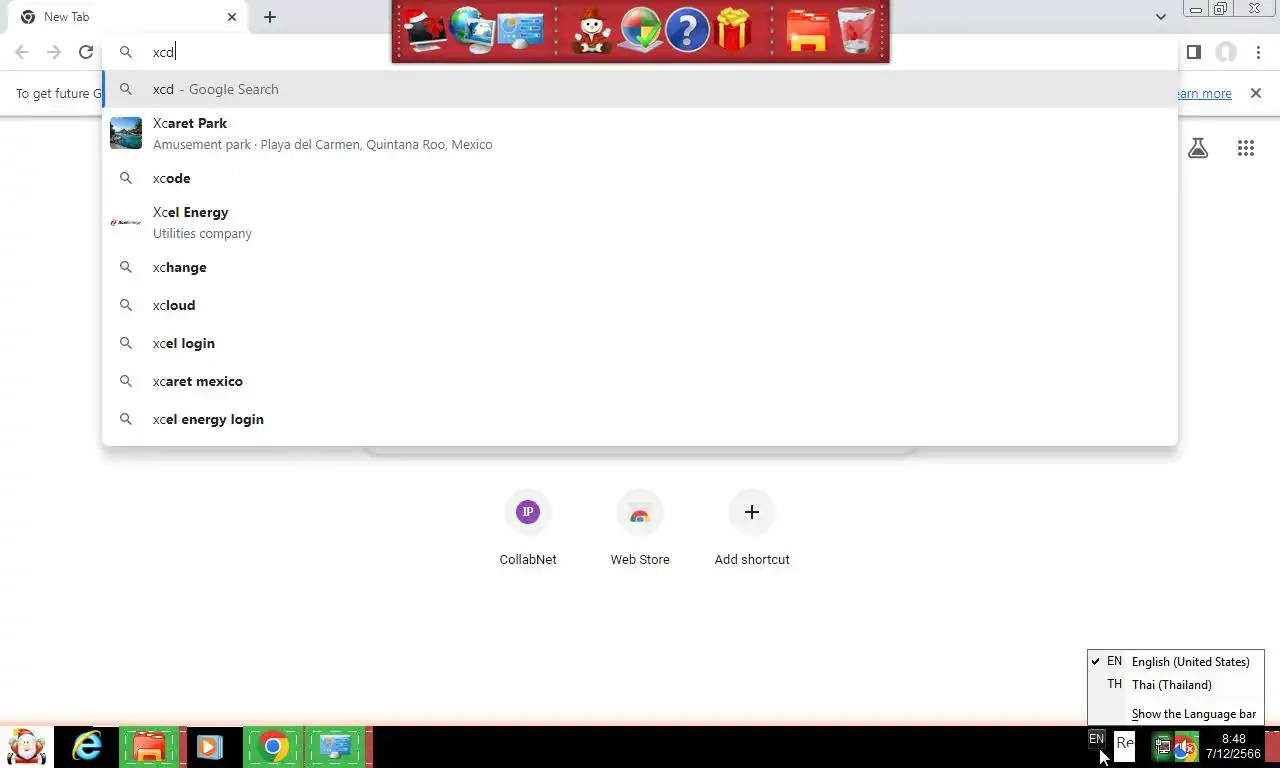Open the file explorer taskbar icon
The image size is (1280, 768).
coord(149,747)
